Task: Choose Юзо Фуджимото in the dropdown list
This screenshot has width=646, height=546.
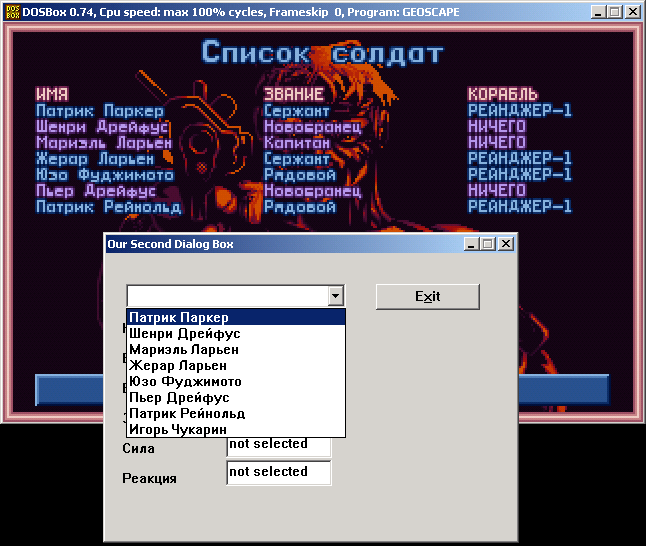Action: (x=236, y=382)
